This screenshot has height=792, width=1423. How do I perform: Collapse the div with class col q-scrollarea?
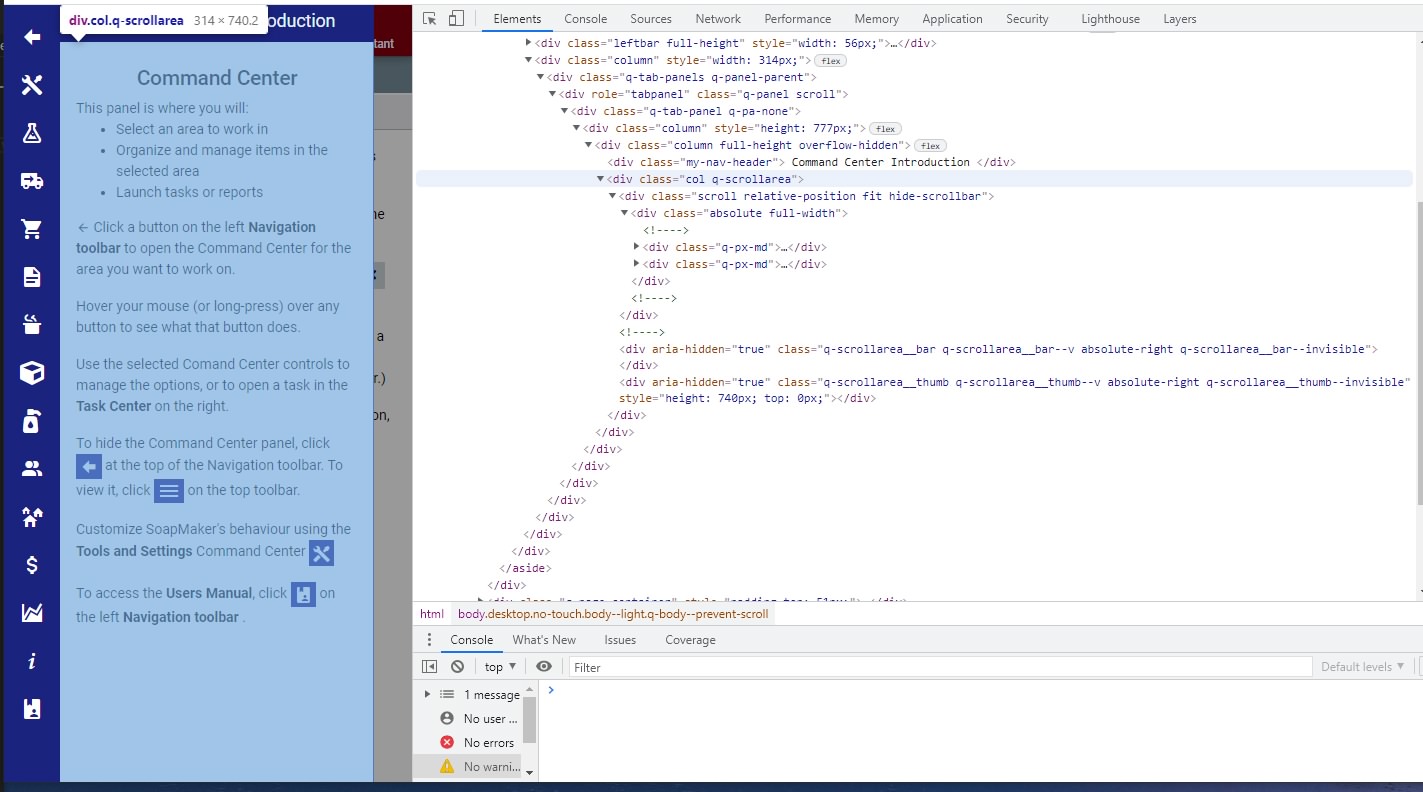600,178
